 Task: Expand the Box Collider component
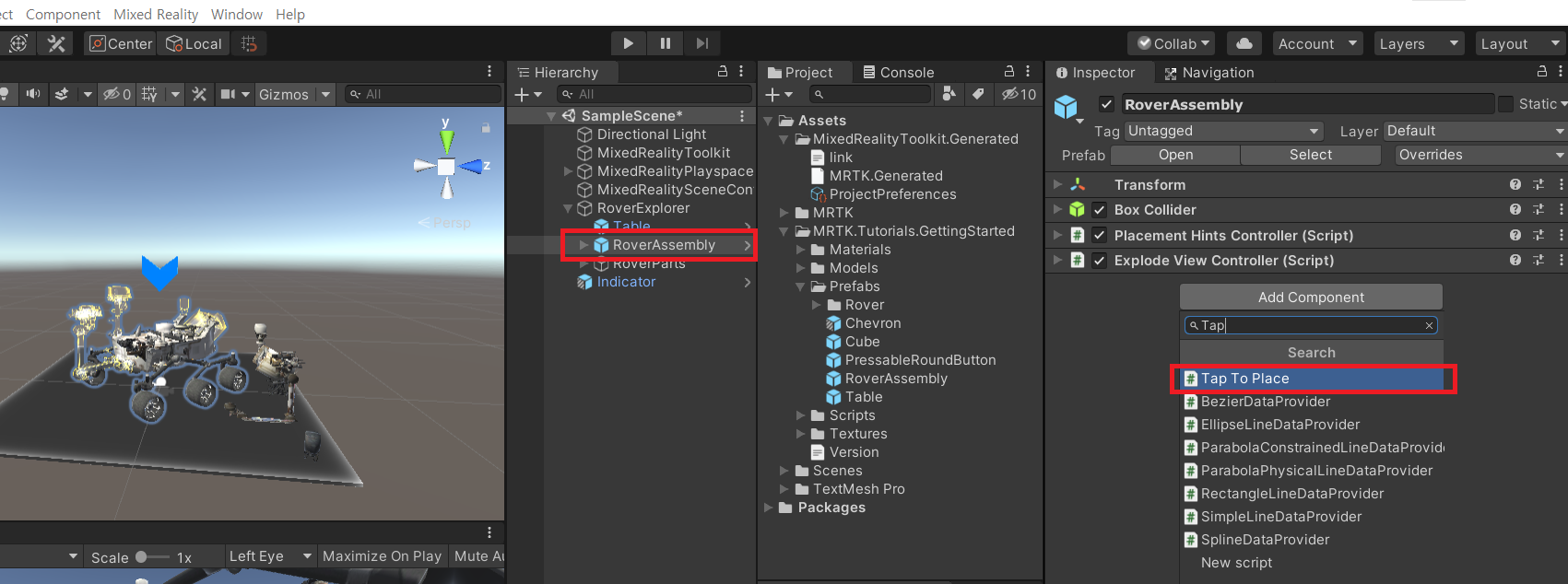coord(1057,209)
